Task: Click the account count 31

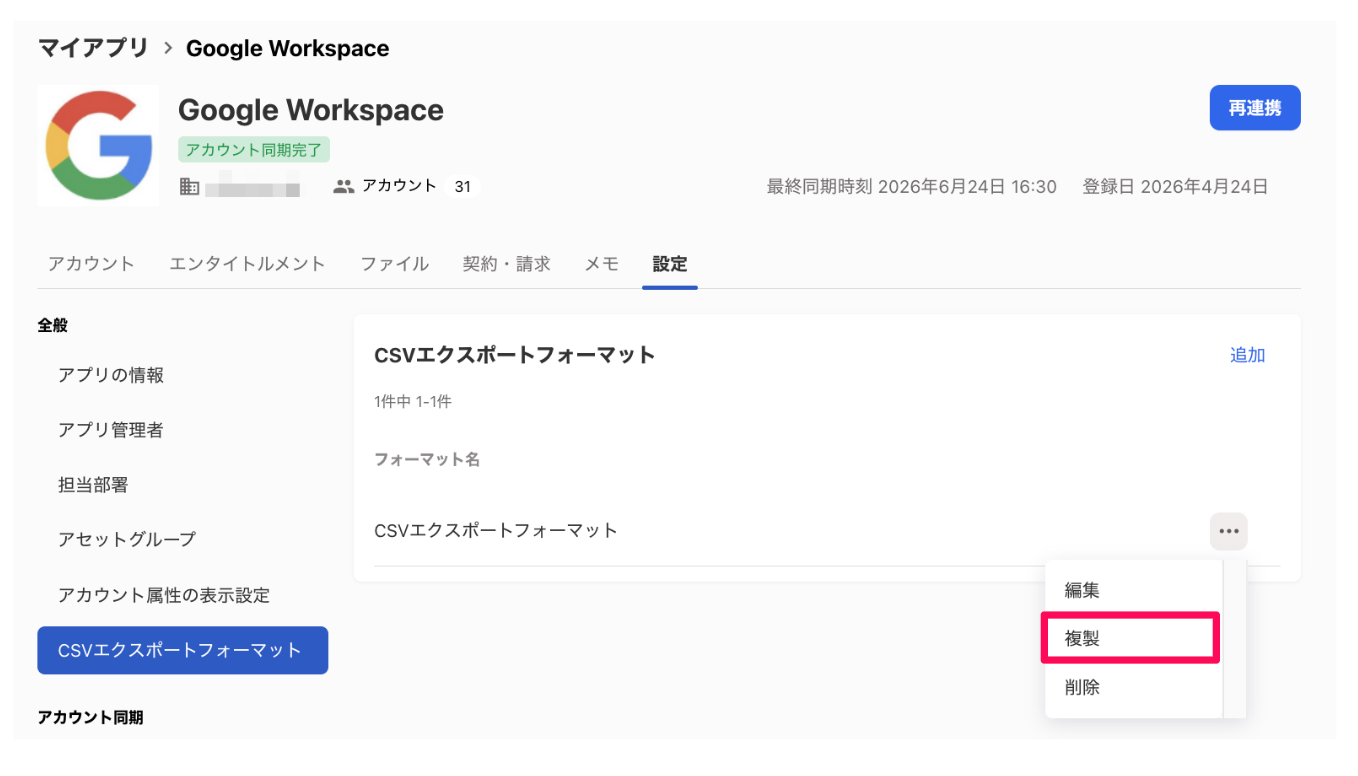Action: click(x=462, y=186)
